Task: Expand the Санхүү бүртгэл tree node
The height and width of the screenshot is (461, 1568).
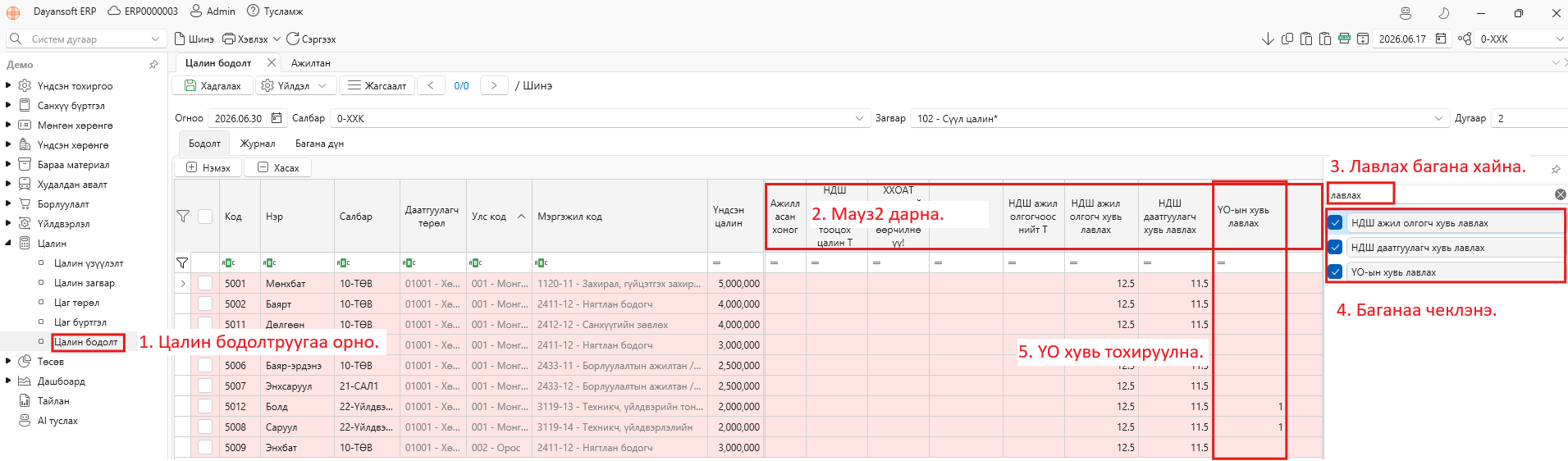Action: [8, 105]
